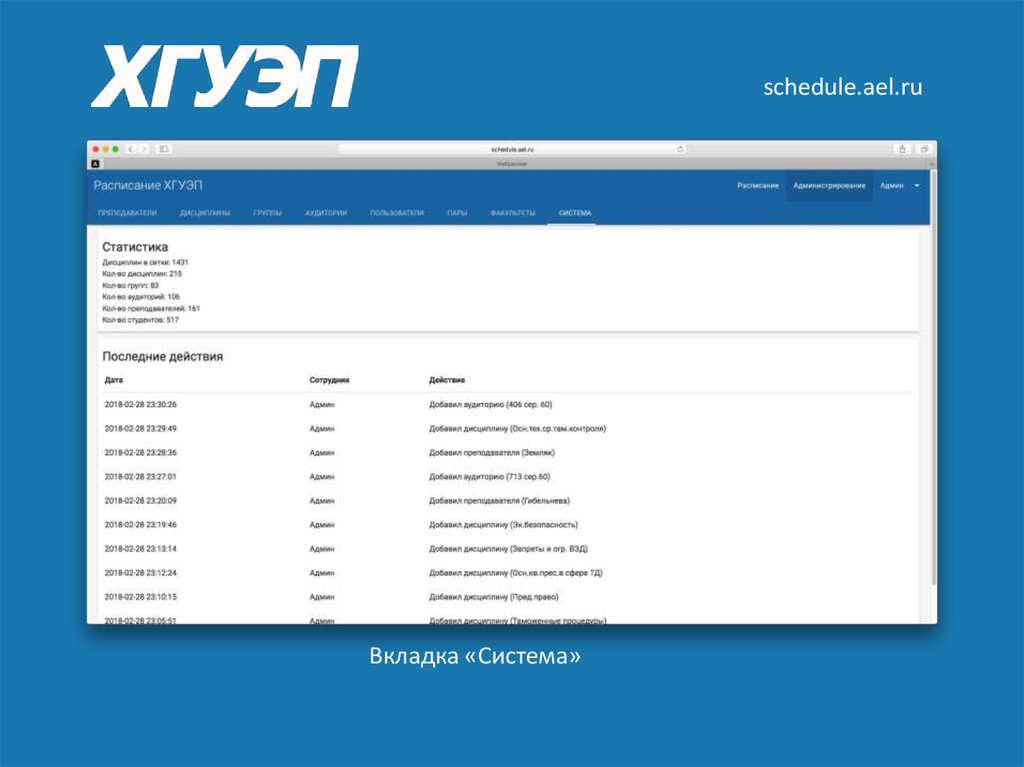Click the Дисциплин в сетке: 1431 statistic
Viewport: 1024px width, 767px height.
click(x=145, y=262)
